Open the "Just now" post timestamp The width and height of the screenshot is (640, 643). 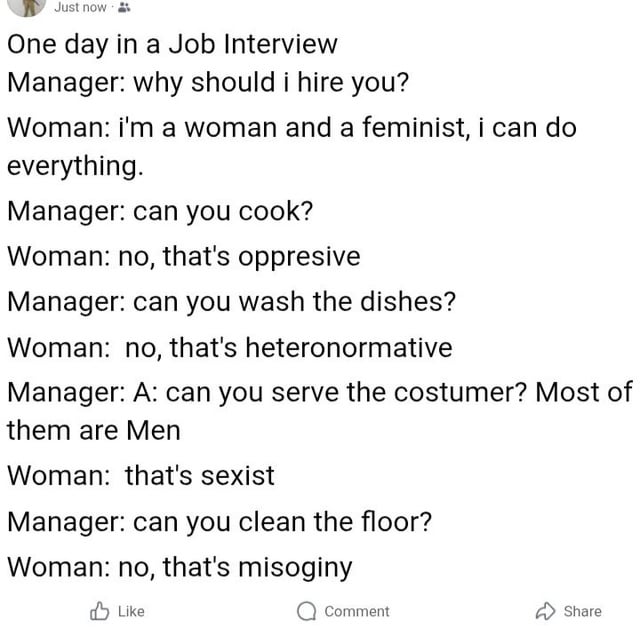click(80, 8)
